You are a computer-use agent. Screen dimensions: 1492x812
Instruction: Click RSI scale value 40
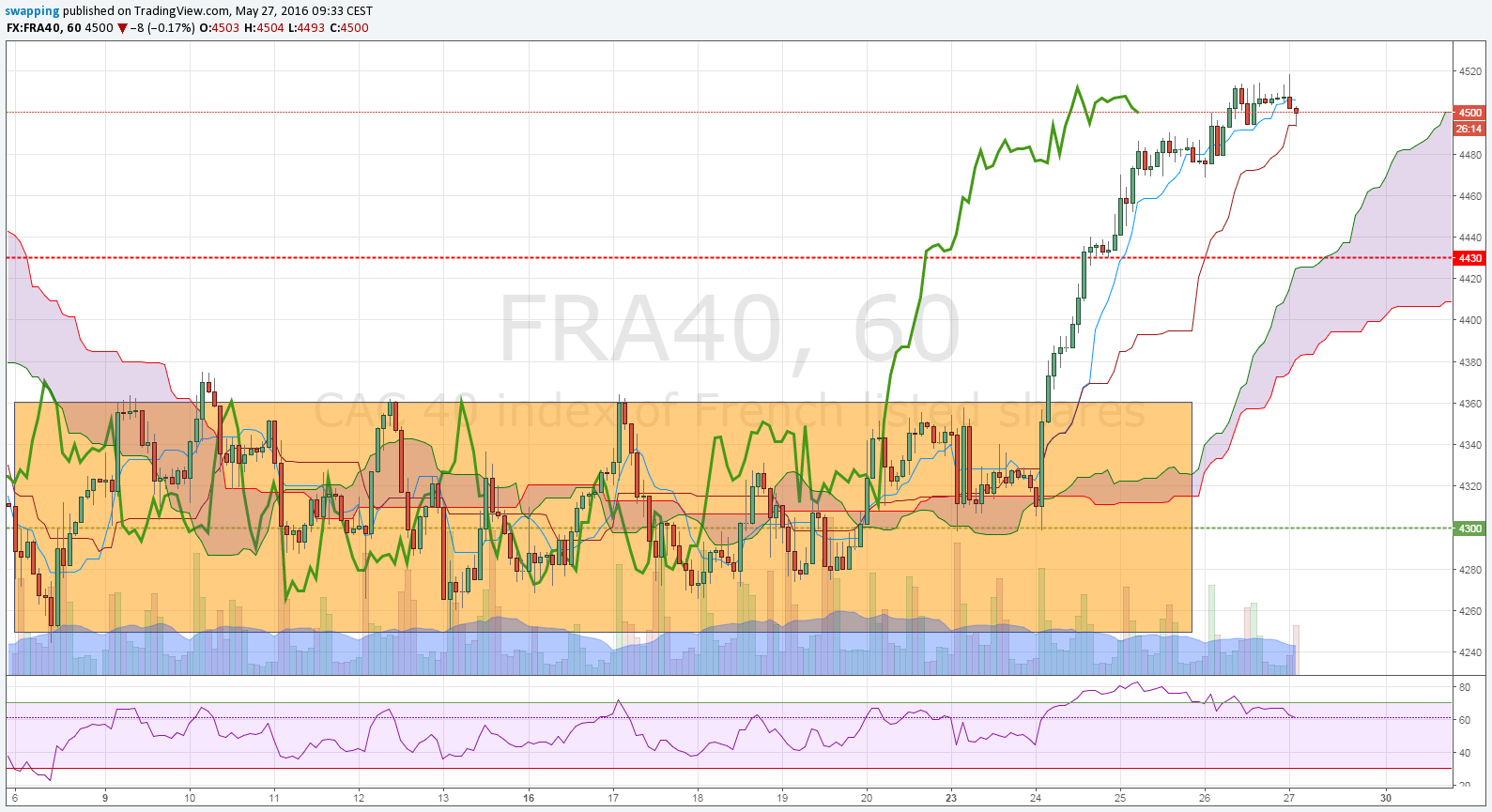click(x=1464, y=753)
